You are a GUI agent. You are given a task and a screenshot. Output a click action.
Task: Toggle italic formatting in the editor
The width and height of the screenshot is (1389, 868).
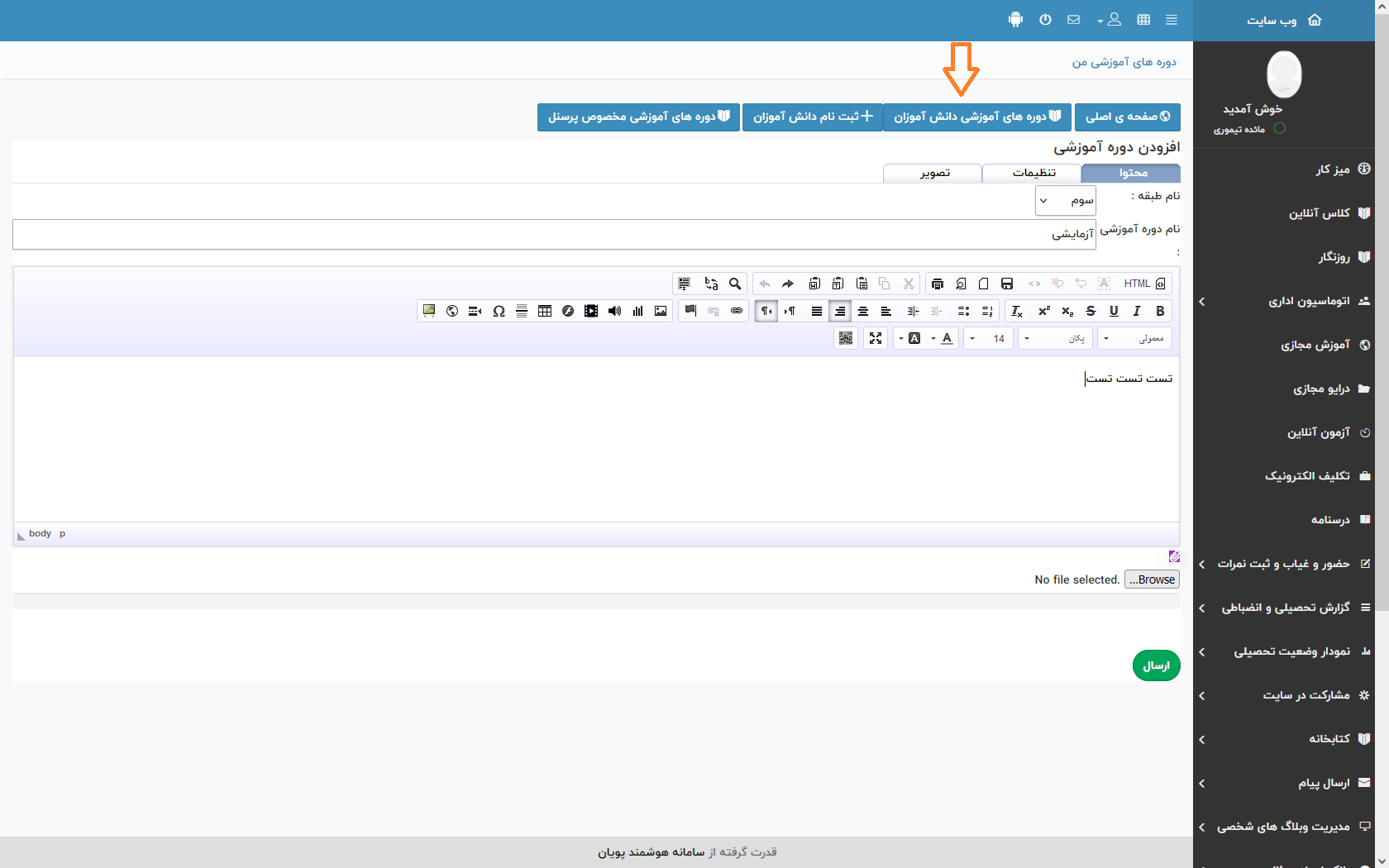pyautogui.click(x=1137, y=311)
